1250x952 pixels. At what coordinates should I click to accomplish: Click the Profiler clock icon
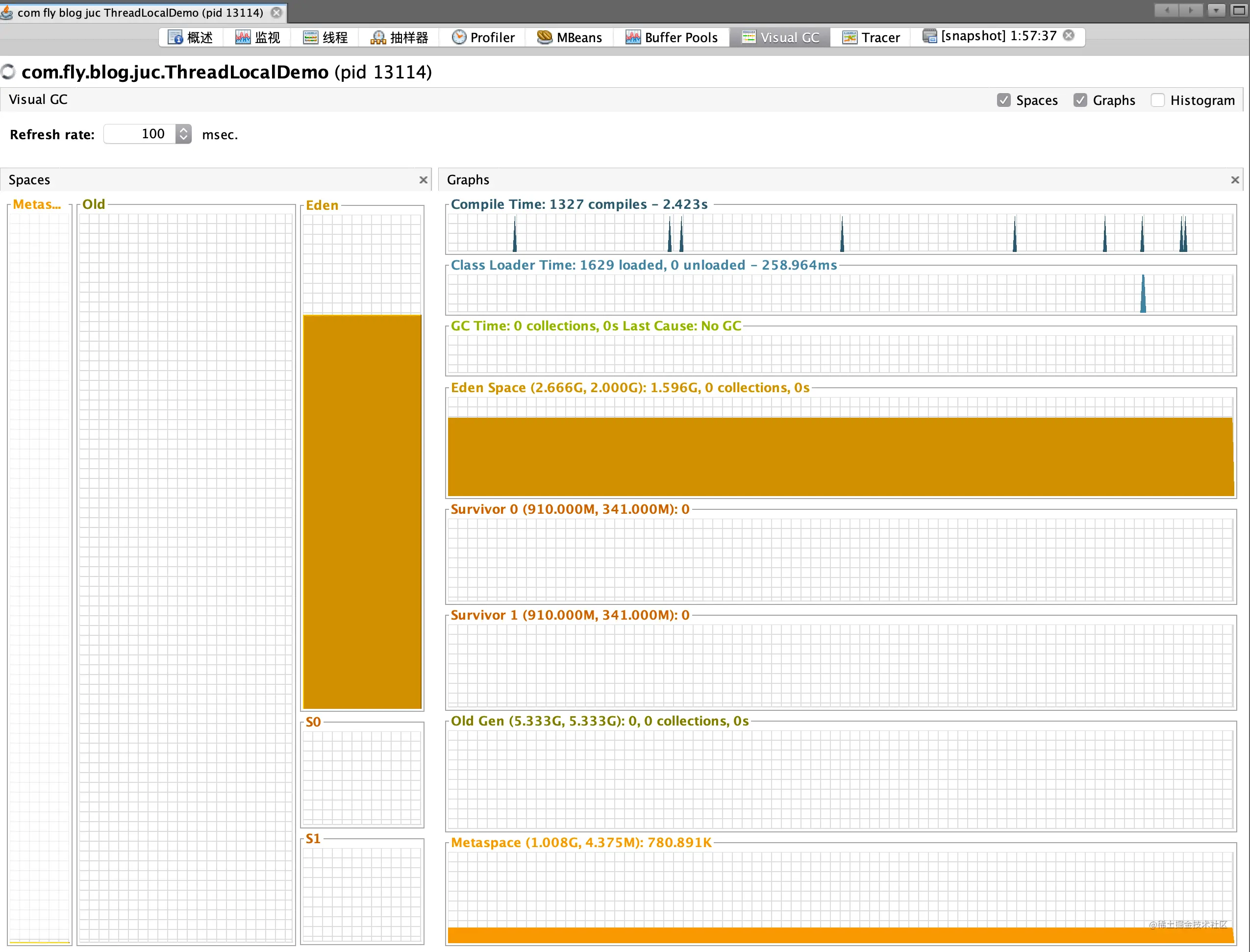click(459, 37)
